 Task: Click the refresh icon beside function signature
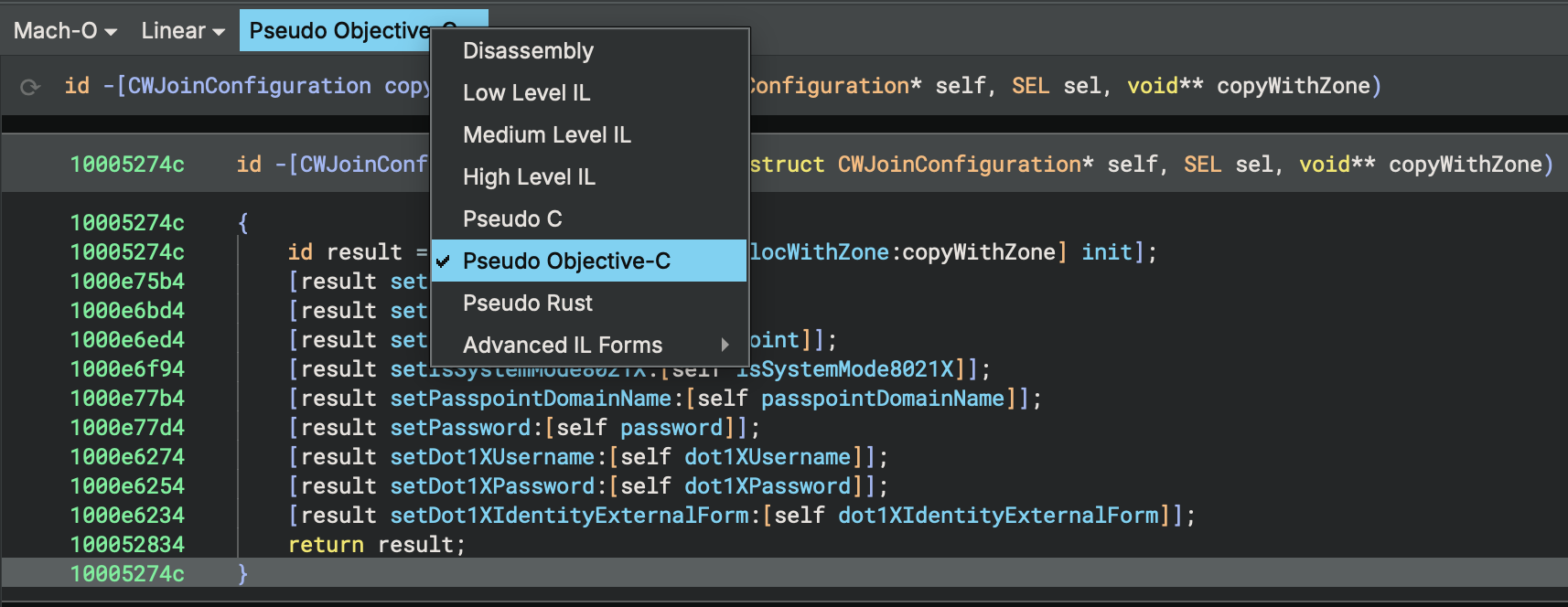pyautogui.click(x=30, y=87)
